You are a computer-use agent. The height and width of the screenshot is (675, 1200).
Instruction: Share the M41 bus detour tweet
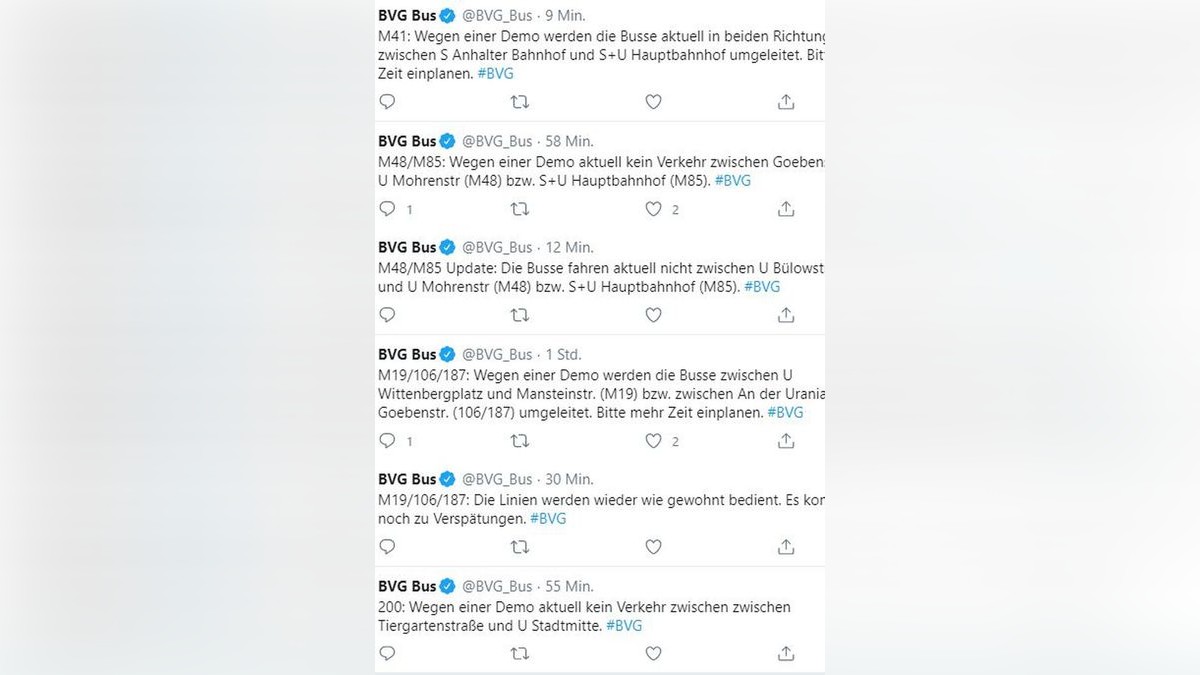786,102
